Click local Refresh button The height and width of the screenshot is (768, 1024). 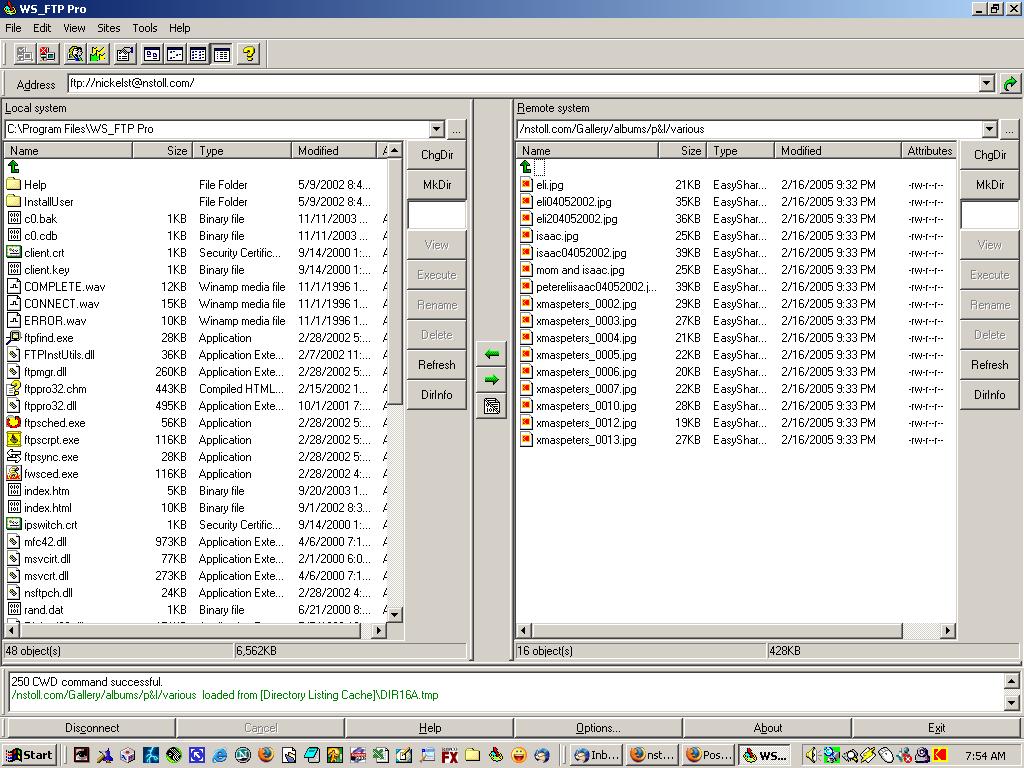click(437, 365)
